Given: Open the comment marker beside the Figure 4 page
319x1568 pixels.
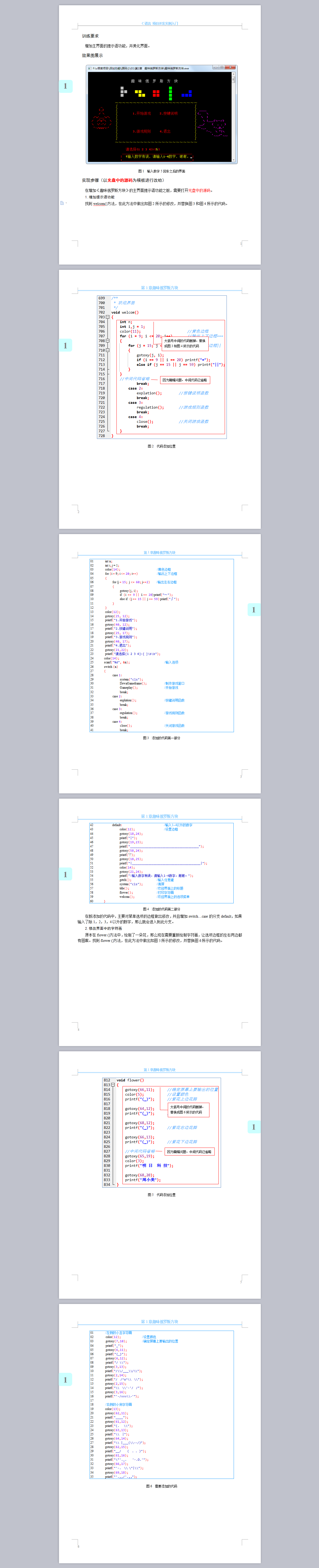Looking at the screenshot, I should [x=66, y=874].
